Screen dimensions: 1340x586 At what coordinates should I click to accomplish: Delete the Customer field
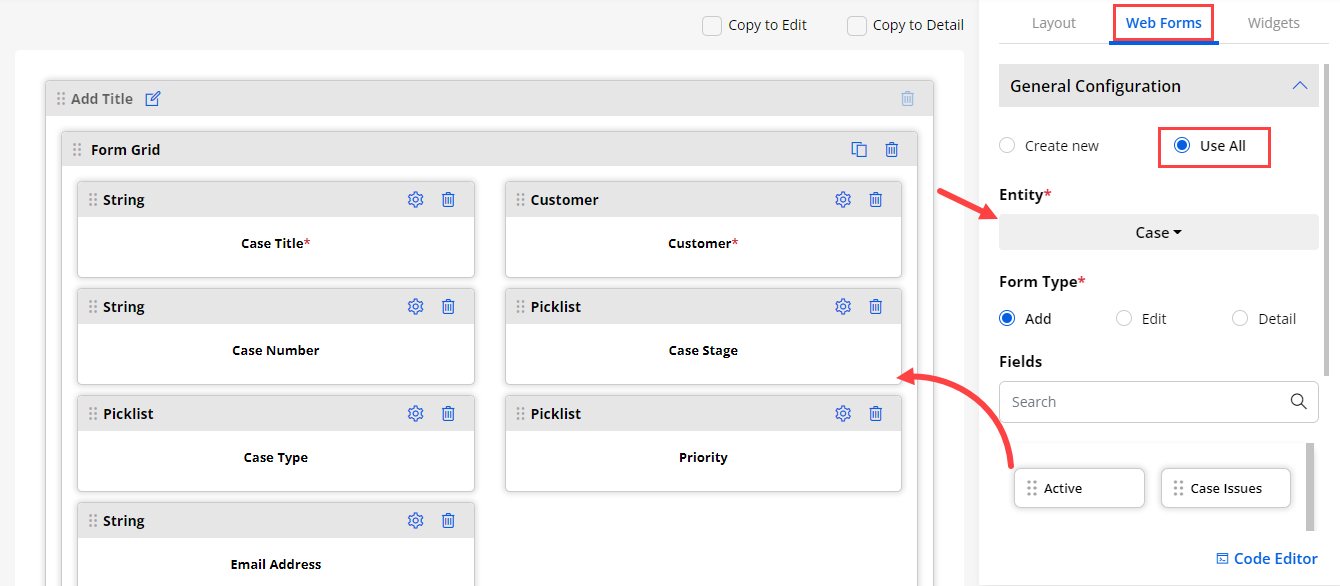click(876, 200)
